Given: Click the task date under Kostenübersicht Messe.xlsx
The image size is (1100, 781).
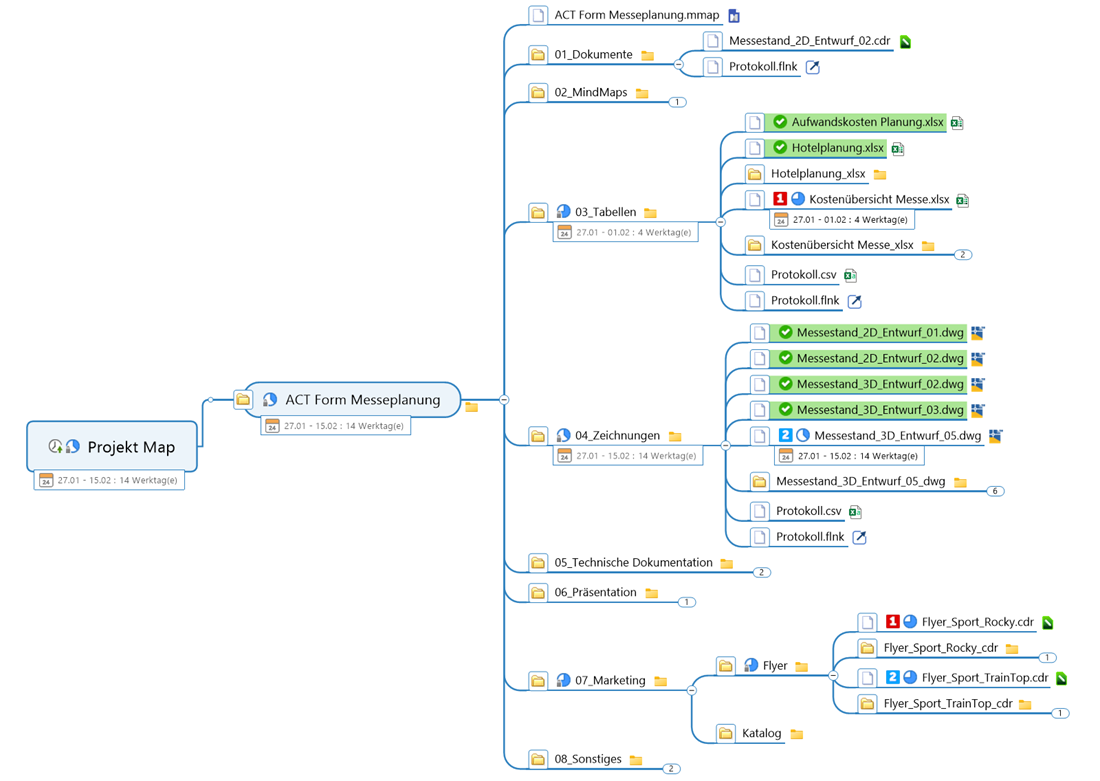Looking at the screenshot, I should click(843, 220).
